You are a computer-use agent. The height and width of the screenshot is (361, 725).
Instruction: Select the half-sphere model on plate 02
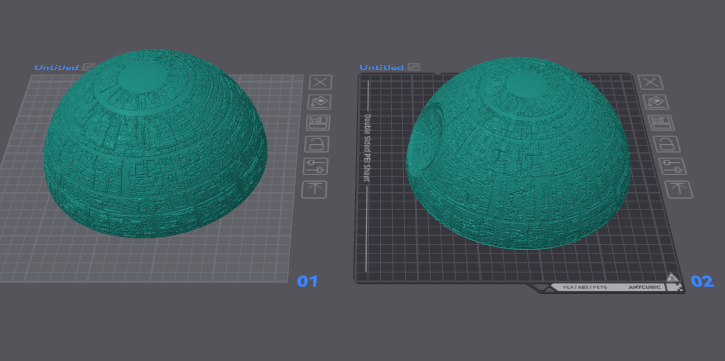518,153
